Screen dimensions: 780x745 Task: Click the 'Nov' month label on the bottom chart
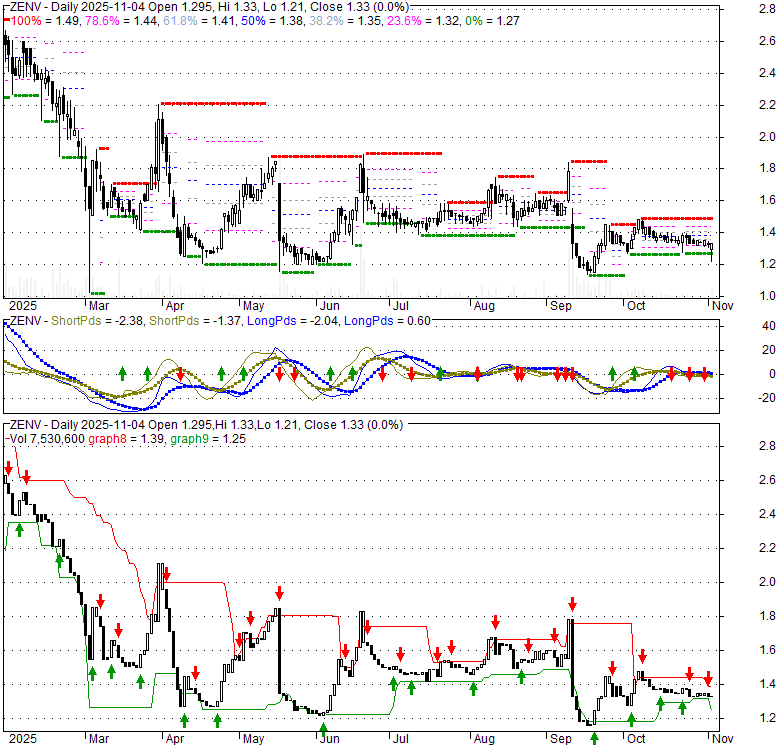pos(722,739)
